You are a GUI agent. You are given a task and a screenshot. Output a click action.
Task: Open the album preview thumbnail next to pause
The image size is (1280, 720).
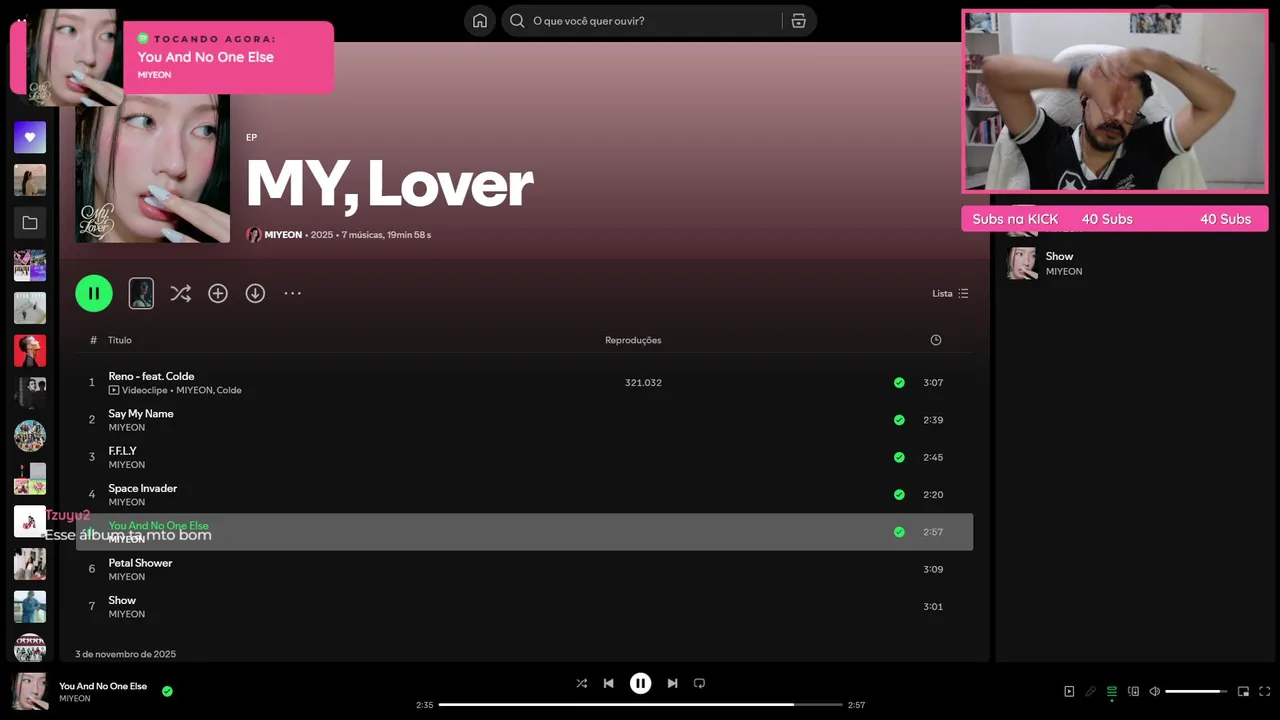coord(141,293)
